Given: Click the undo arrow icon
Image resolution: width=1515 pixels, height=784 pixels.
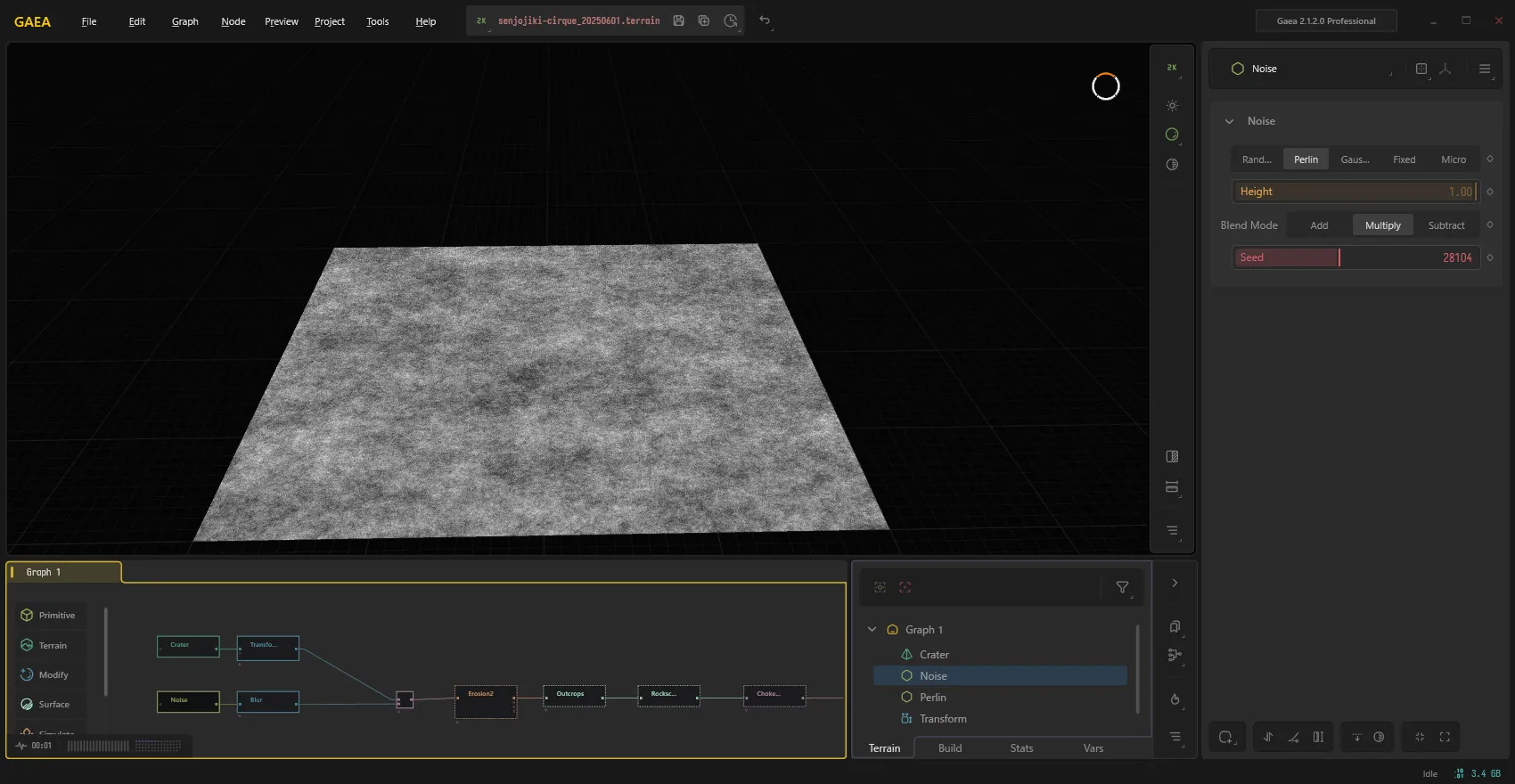Looking at the screenshot, I should pyautogui.click(x=765, y=20).
